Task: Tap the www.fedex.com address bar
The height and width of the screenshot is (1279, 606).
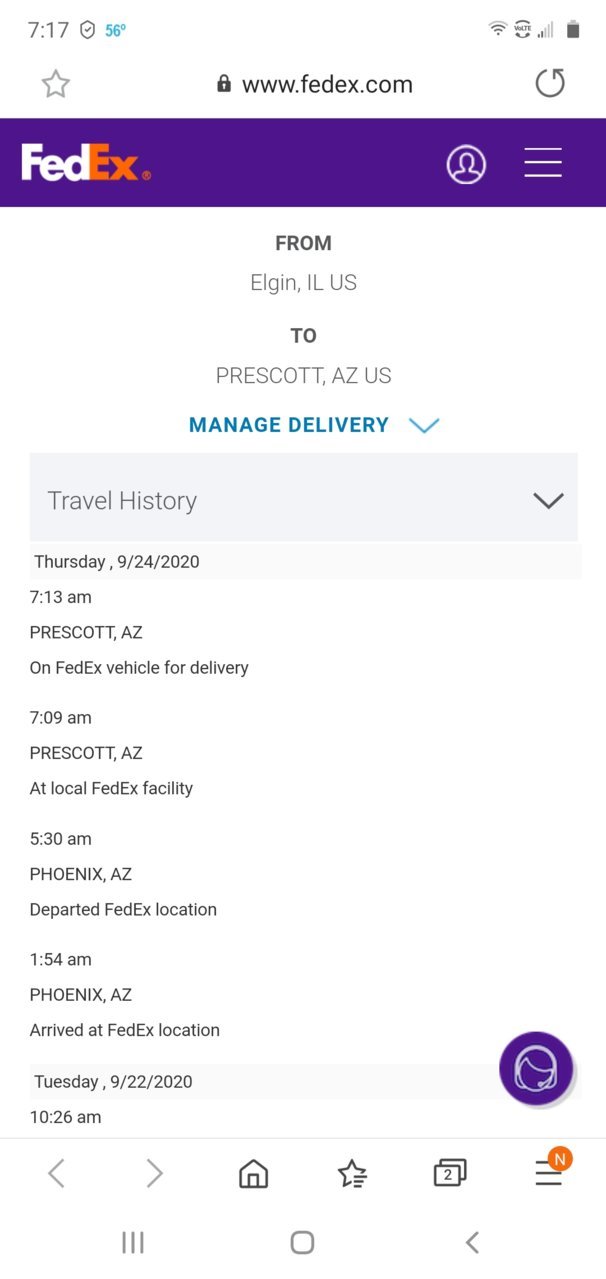Action: point(315,84)
